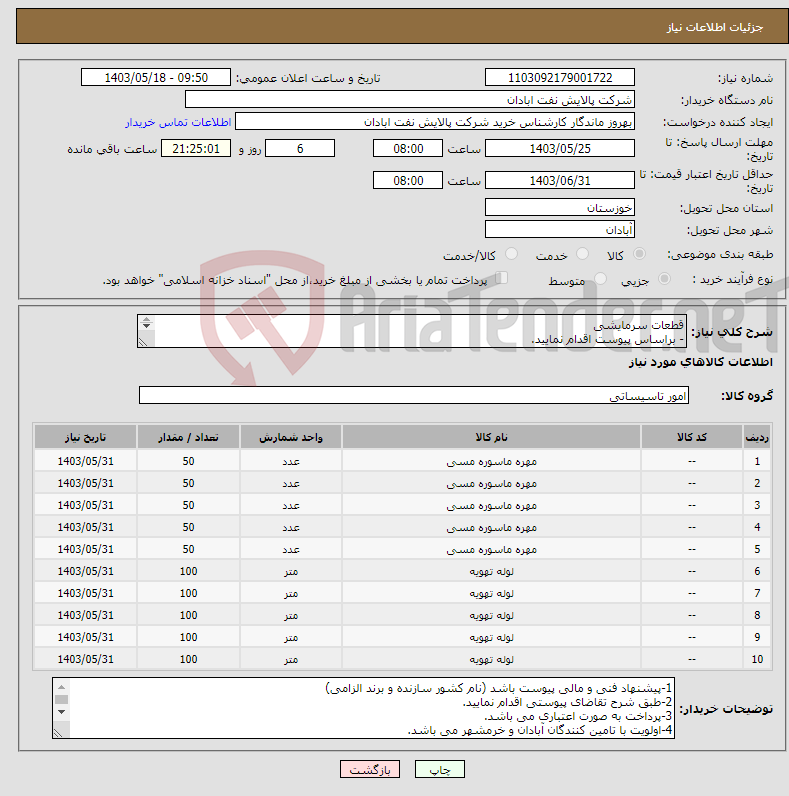Click the buyer organization name field
Screen dimensions: 789x796
[x=410, y=100]
